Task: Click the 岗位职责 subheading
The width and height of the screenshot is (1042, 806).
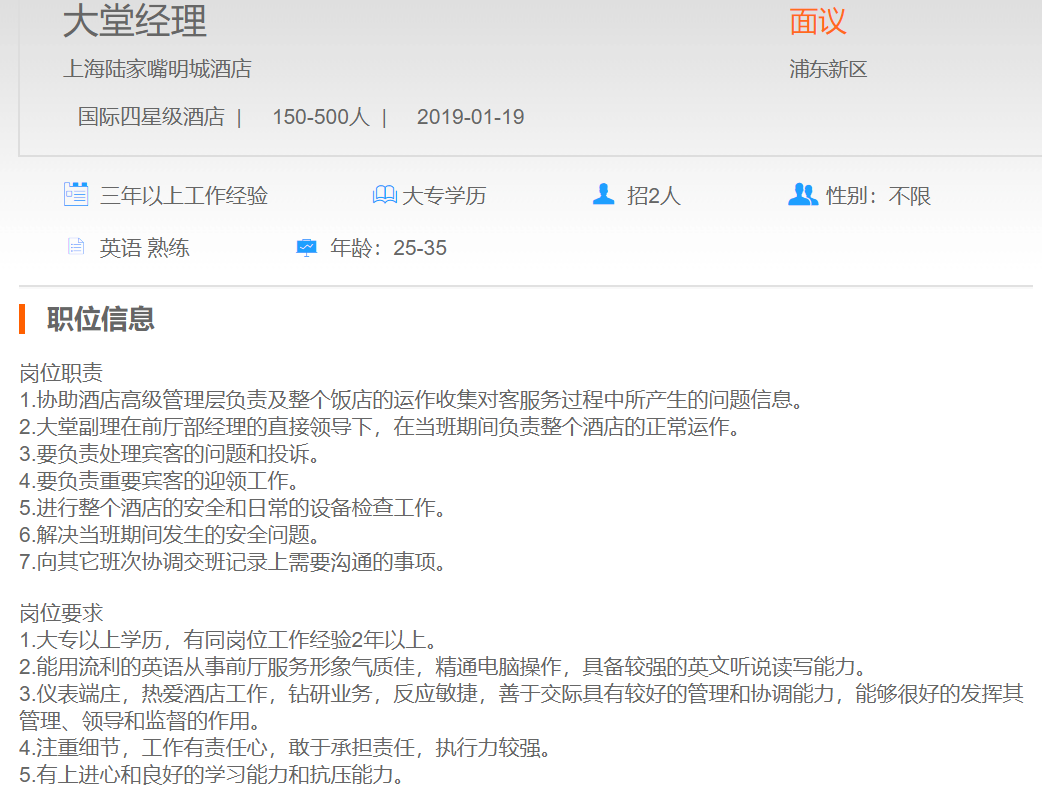Action: click(61, 374)
